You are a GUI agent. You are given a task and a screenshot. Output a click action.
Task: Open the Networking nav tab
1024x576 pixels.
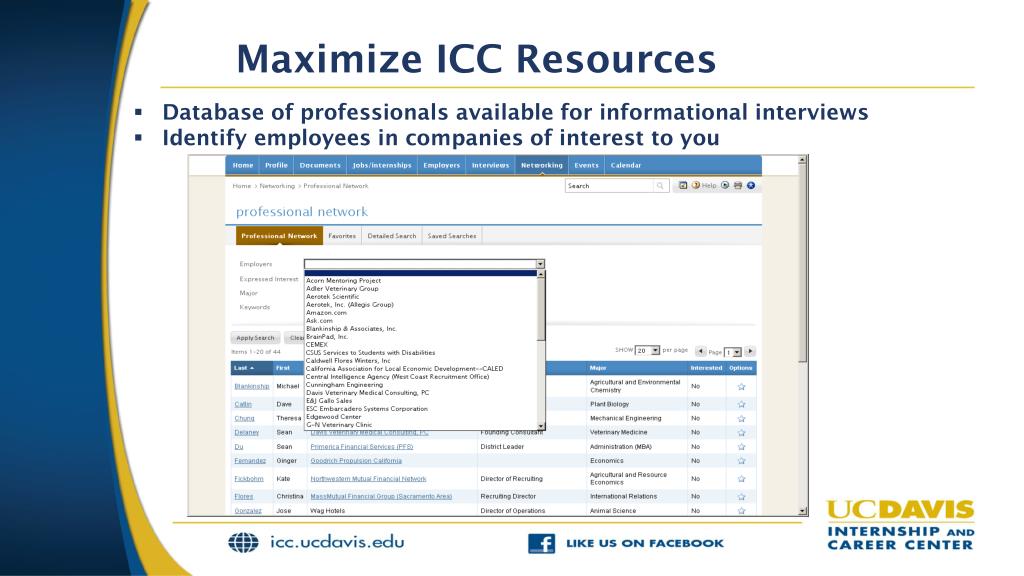pyautogui.click(x=541, y=165)
